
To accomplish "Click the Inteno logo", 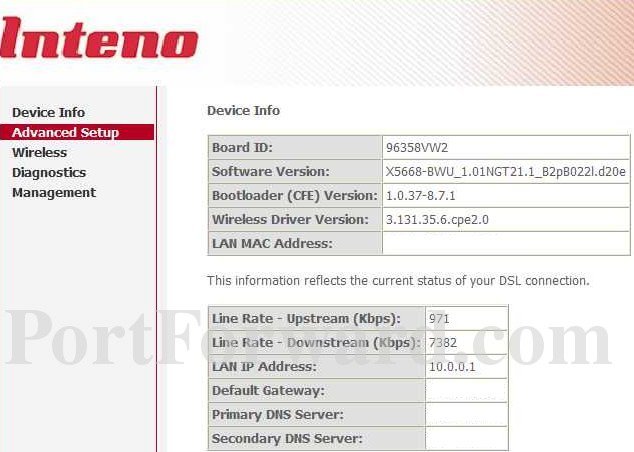I will coord(99,37).
